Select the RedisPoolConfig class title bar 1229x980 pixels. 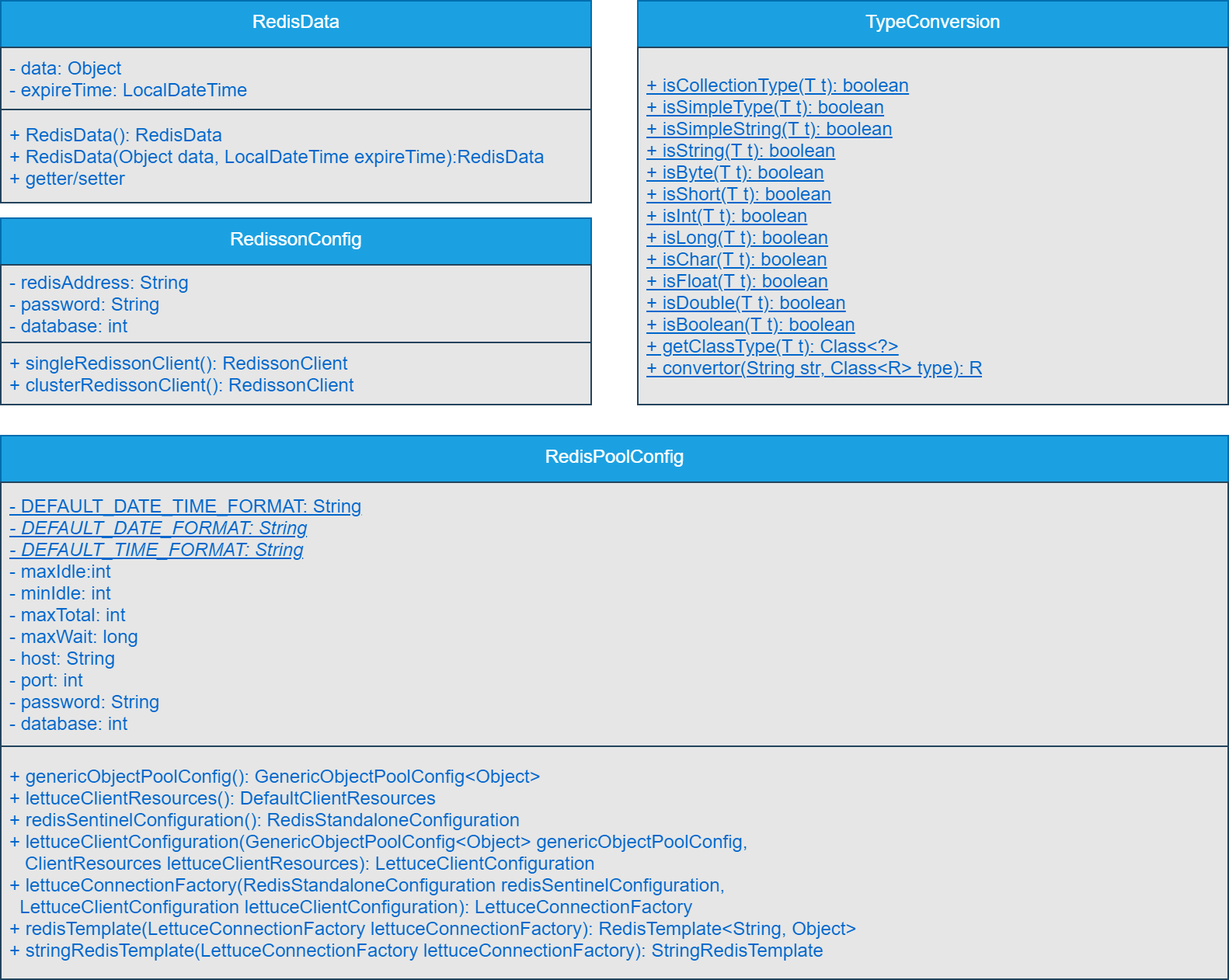click(614, 457)
